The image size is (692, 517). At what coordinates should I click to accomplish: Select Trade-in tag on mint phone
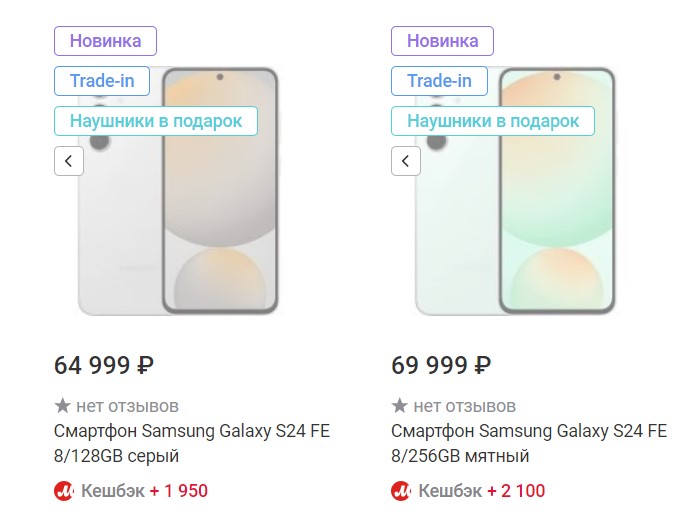tap(440, 81)
